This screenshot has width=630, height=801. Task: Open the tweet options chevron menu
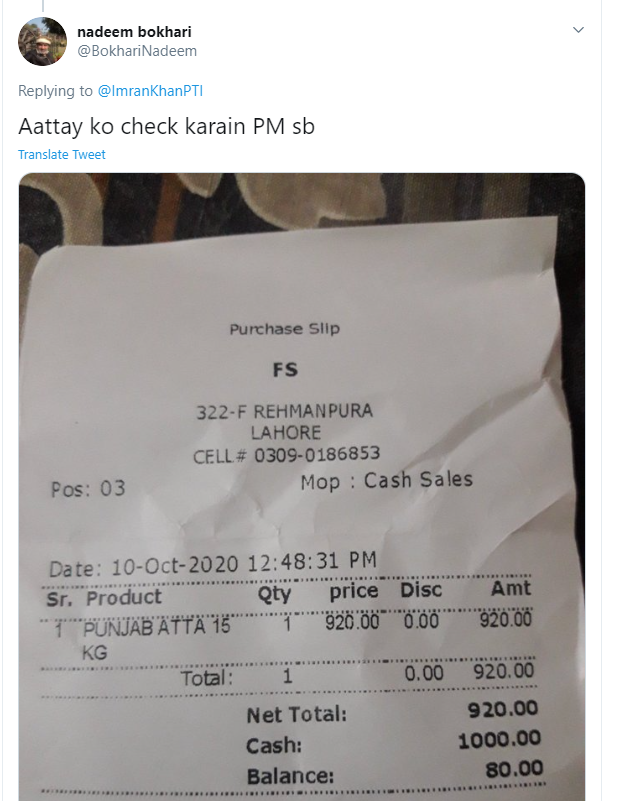pyautogui.click(x=578, y=30)
